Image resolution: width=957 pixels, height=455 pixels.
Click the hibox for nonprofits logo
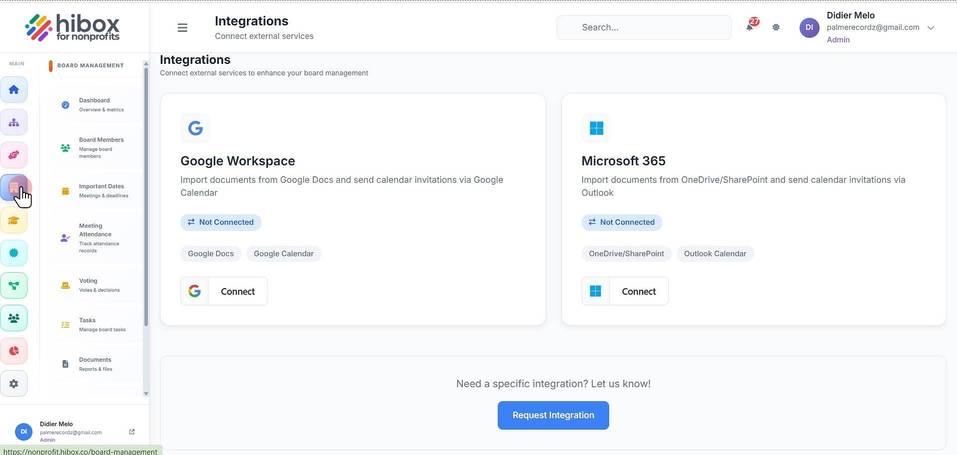[x=72, y=27]
